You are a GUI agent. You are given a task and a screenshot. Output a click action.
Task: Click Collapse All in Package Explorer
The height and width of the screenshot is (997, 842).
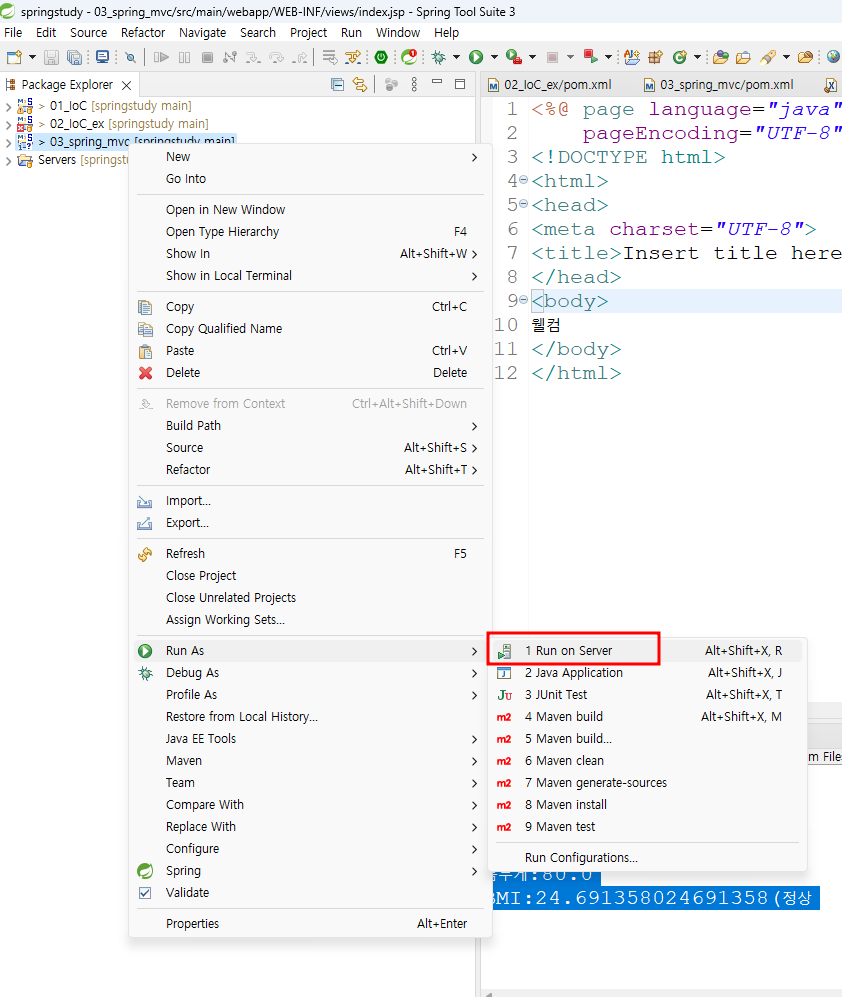tap(338, 85)
